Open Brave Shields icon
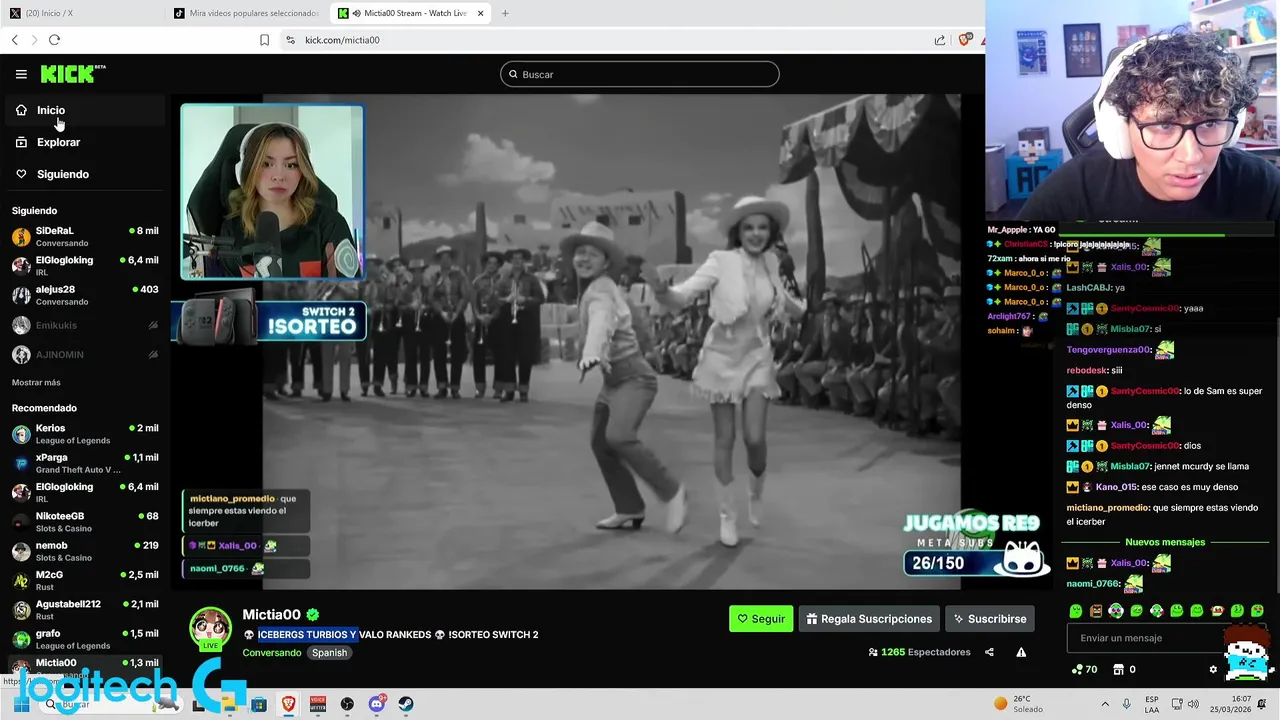The image size is (1280, 720). (964, 40)
